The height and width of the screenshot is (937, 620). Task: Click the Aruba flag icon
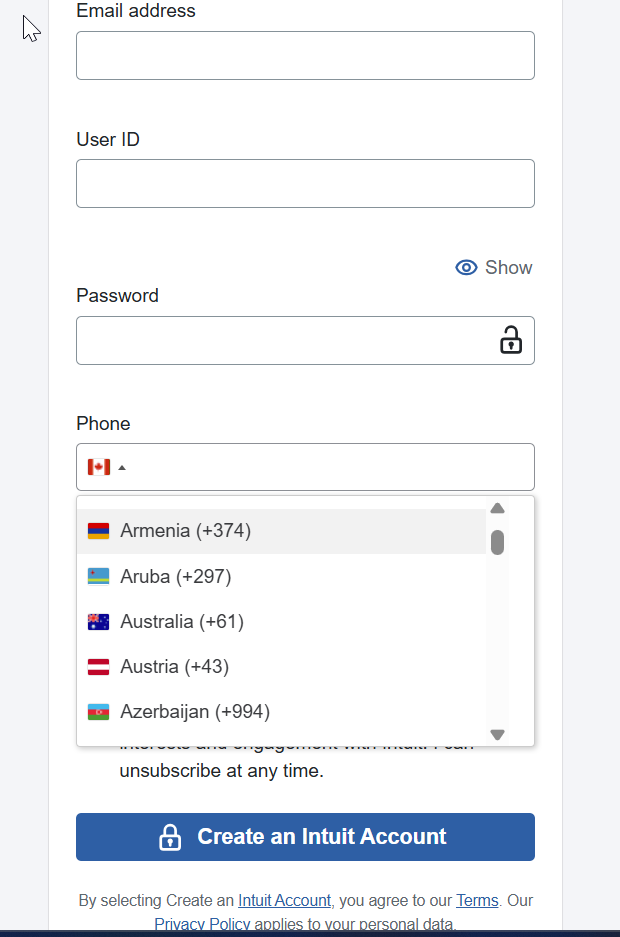[x=98, y=577]
